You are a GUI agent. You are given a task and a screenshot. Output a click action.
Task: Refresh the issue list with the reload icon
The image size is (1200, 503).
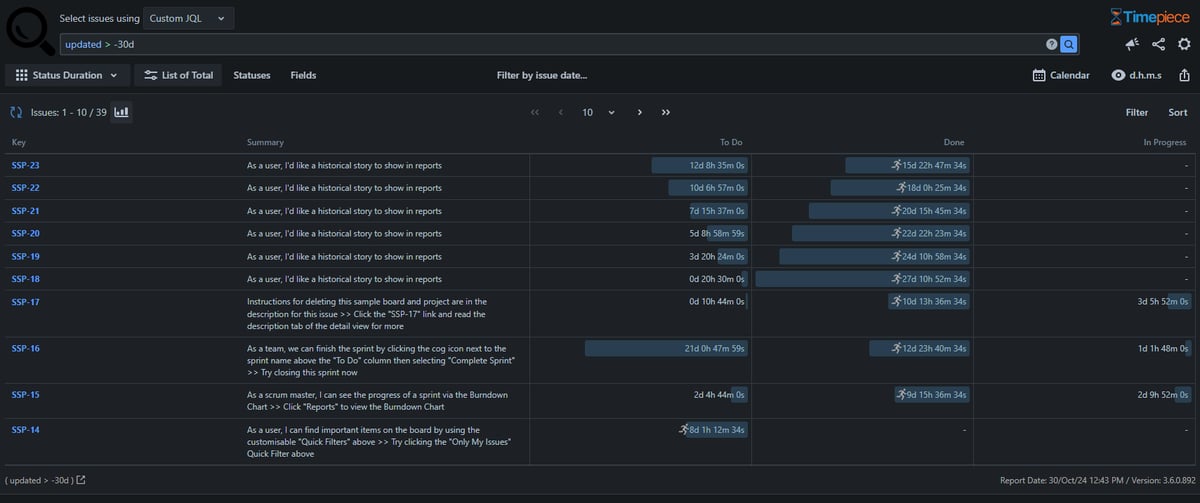pyautogui.click(x=16, y=113)
